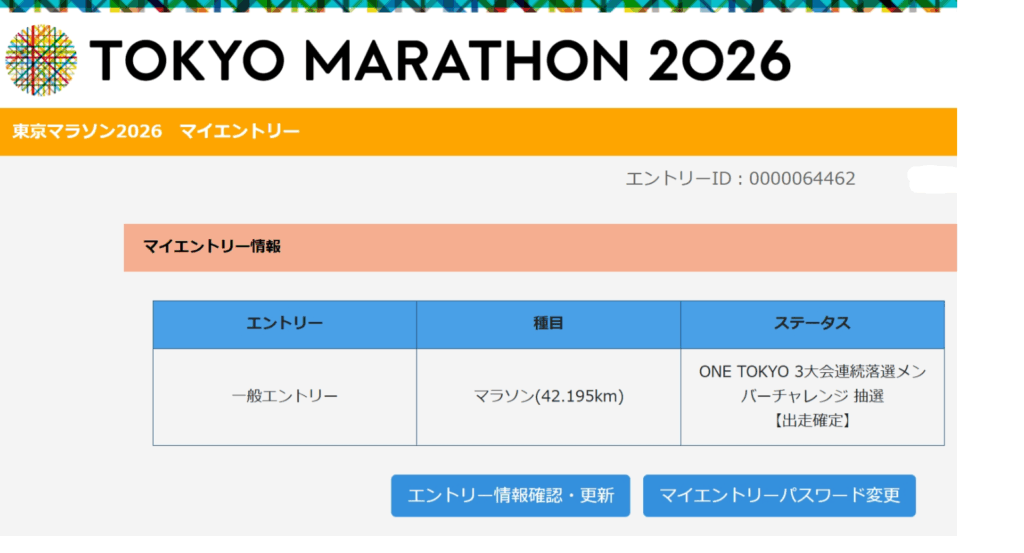
Task: Click the エントリー column header
Action: (x=284, y=324)
